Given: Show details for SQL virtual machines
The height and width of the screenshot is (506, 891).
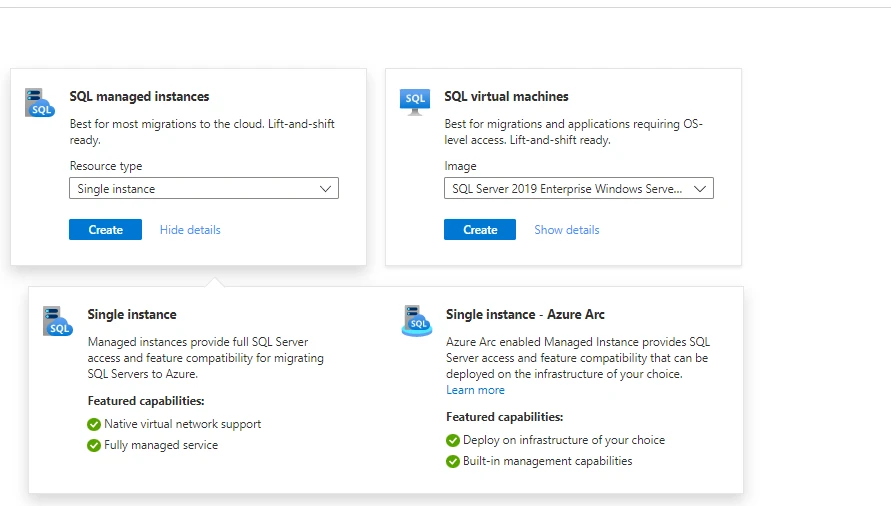Looking at the screenshot, I should tap(567, 230).
